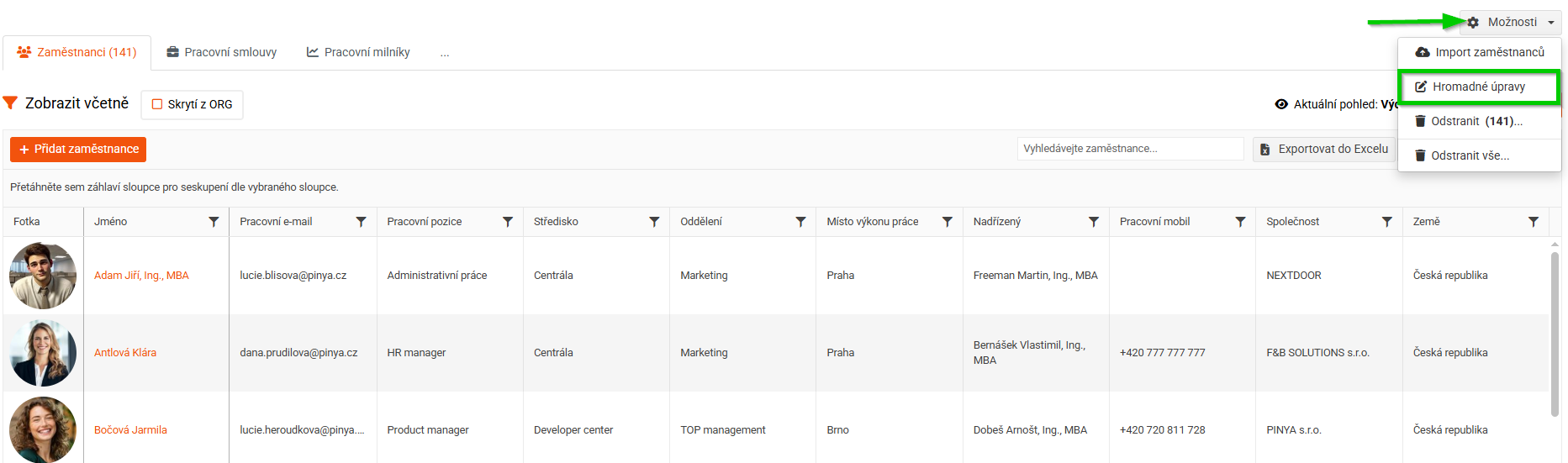This screenshot has width=1568, height=463.
Task: Click the Vyhledávejte zaměstnance search field
Action: [x=1129, y=149]
